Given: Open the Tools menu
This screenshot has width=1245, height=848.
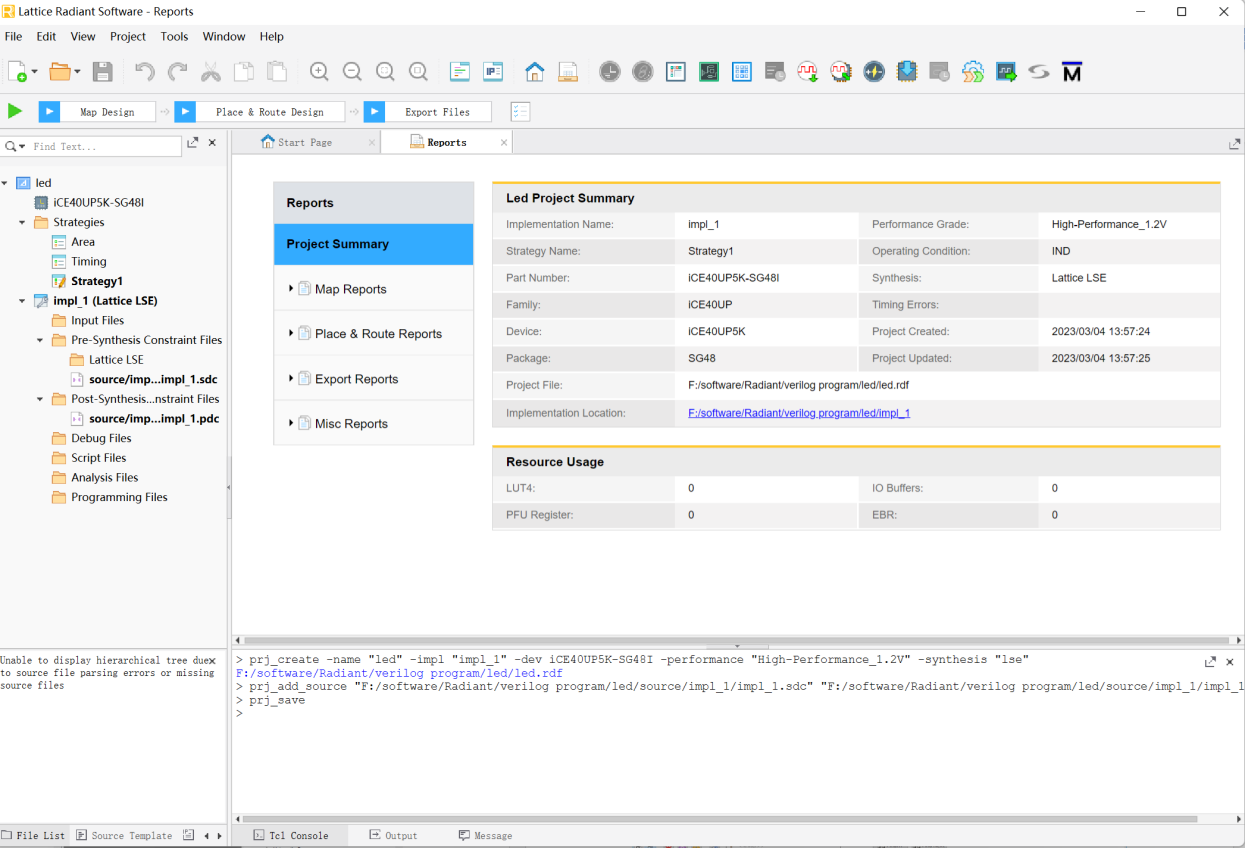Looking at the screenshot, I should [174, 36].
